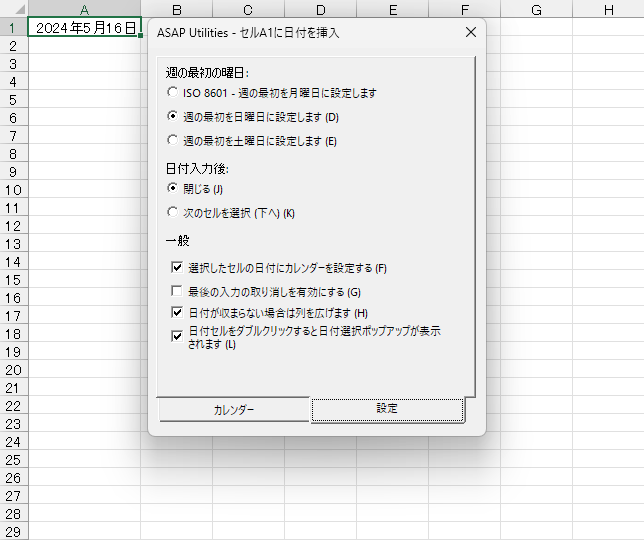The image size is (644, 540).
Task: Select row 29 header
Action: [14, 531]
